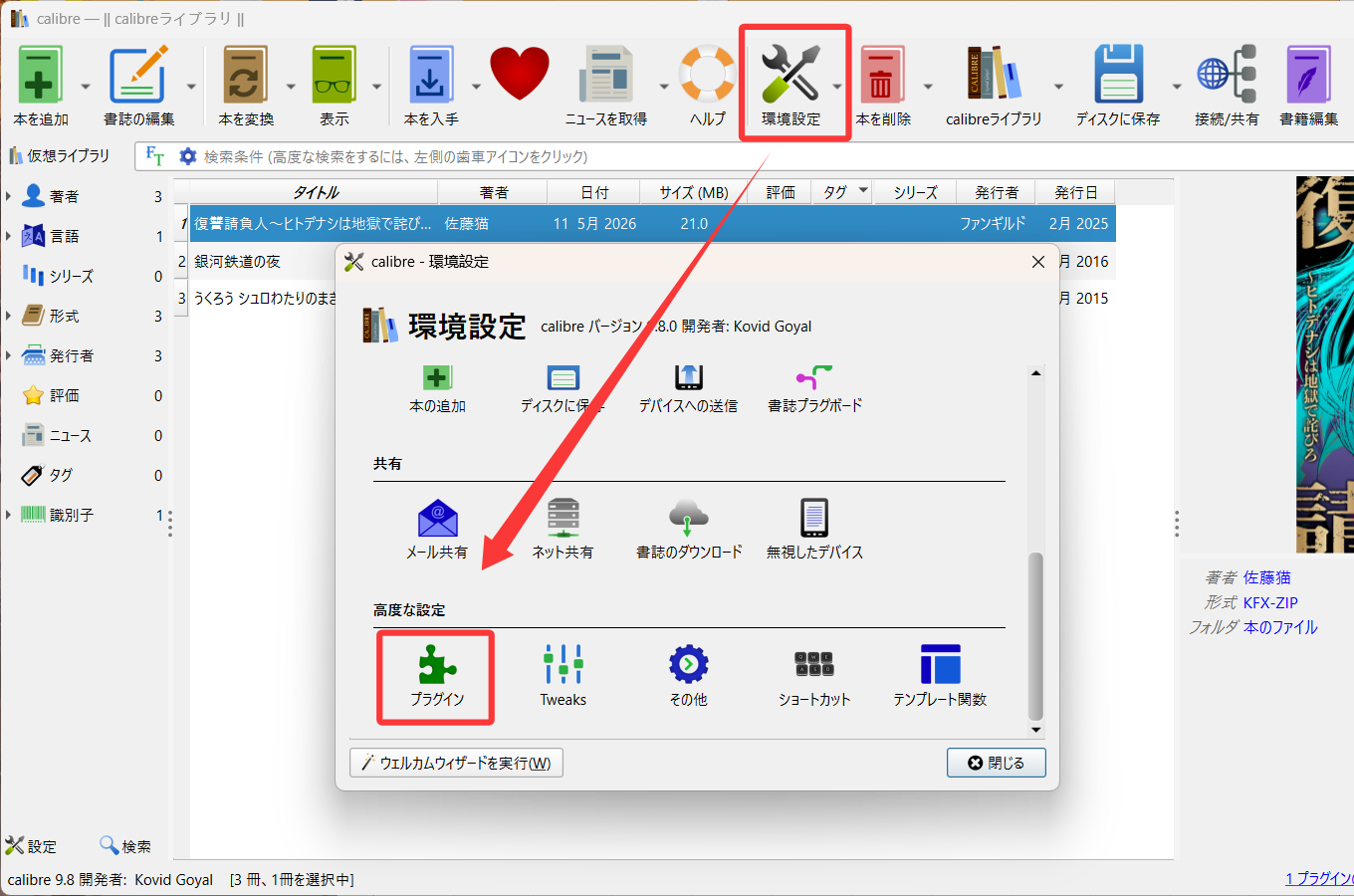Click the サイズ (MB) column header

coord(694,192)
